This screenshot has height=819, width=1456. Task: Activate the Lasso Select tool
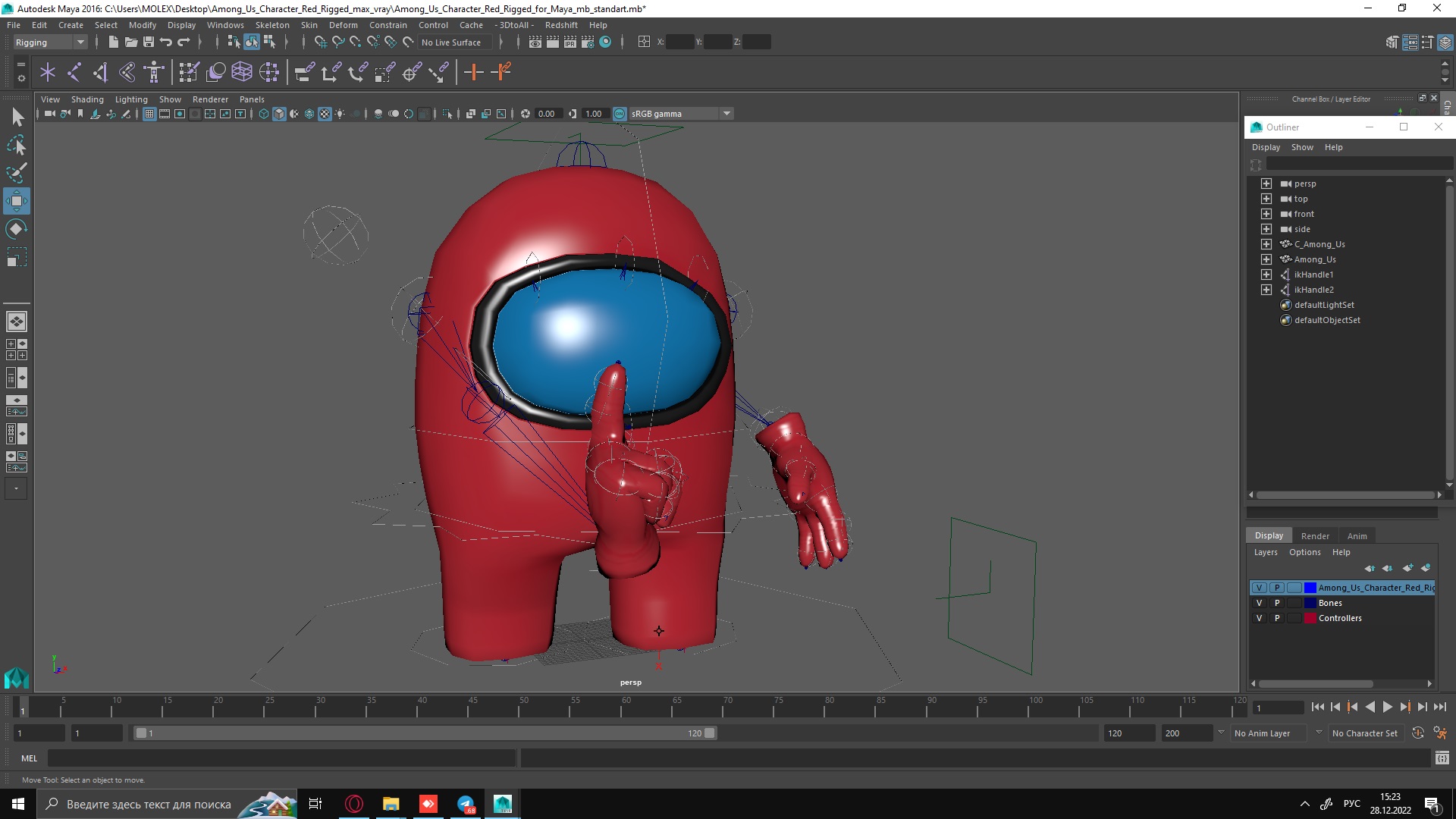17,145
